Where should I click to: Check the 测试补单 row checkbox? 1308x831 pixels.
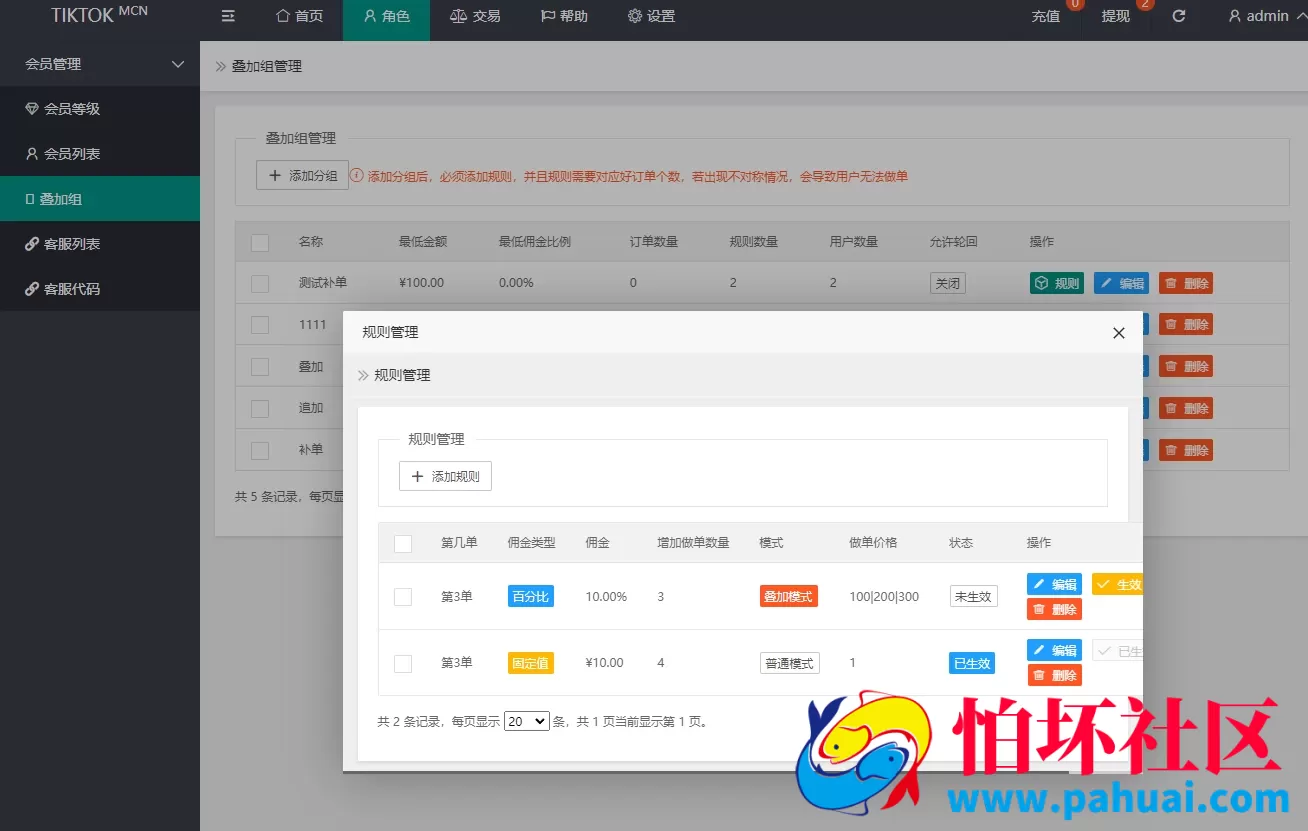pos(260,284)
